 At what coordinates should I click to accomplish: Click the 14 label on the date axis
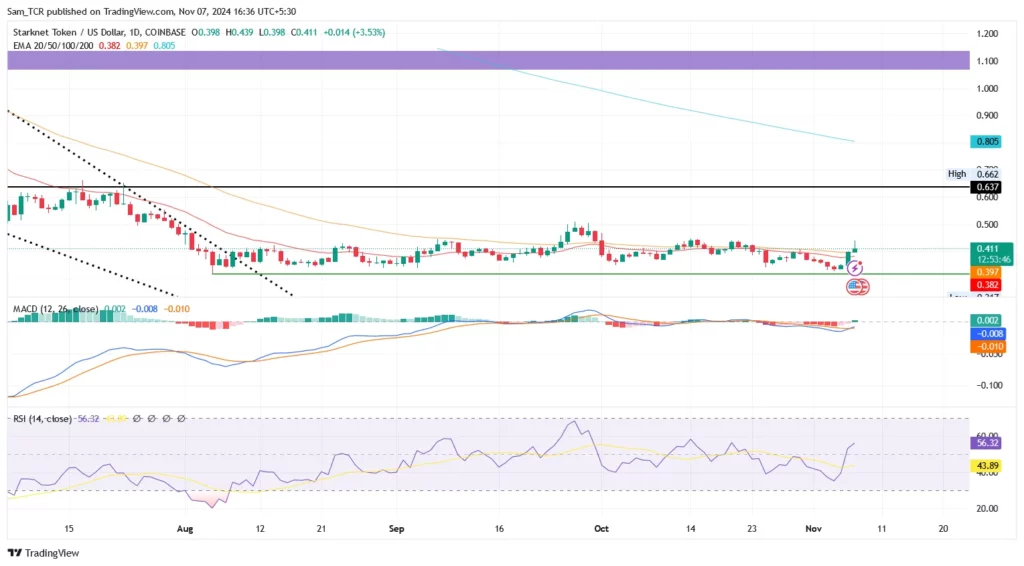[x=691, y=529]
